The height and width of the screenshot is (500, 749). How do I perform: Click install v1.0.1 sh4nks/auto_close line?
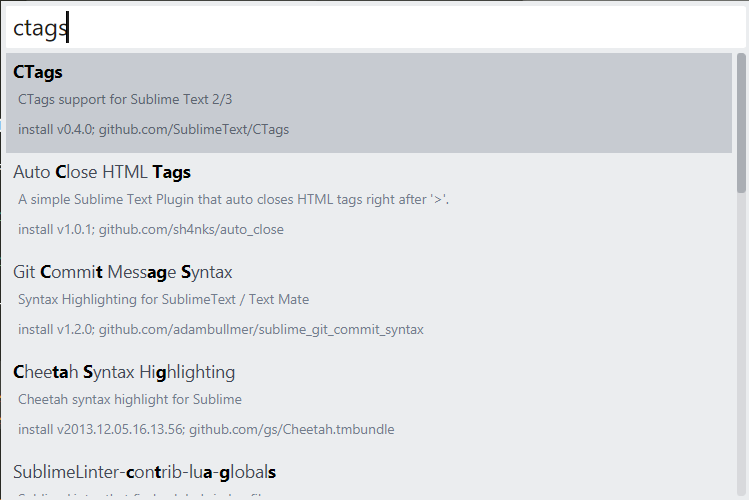pyautogui.click(x=150, y=229)
